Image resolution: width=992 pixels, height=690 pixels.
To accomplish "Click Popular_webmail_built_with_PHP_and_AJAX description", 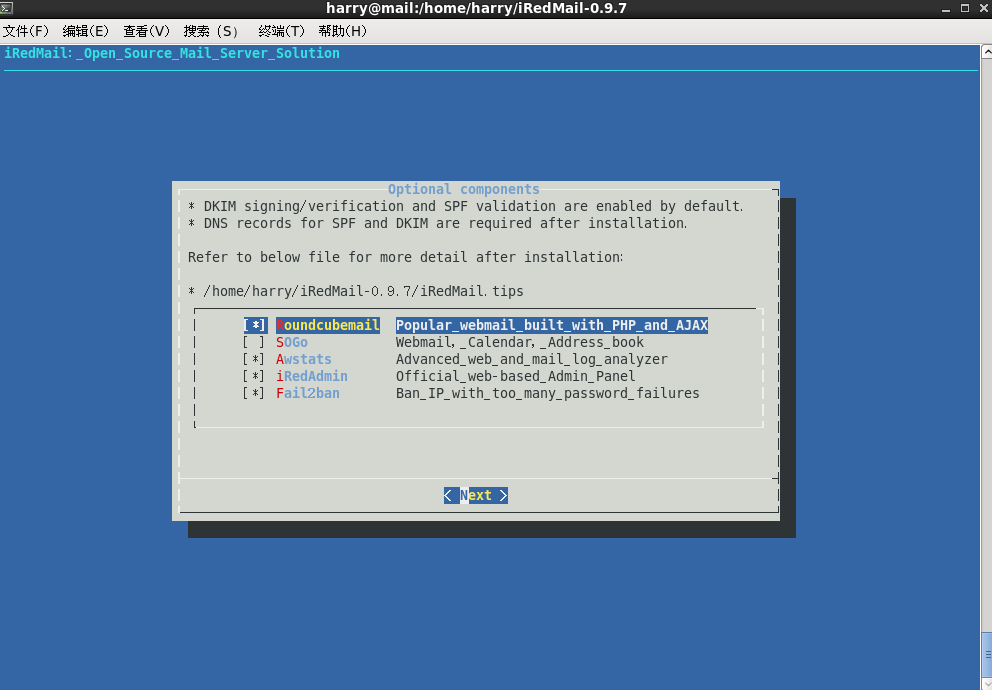I will (x=552, y=325).
